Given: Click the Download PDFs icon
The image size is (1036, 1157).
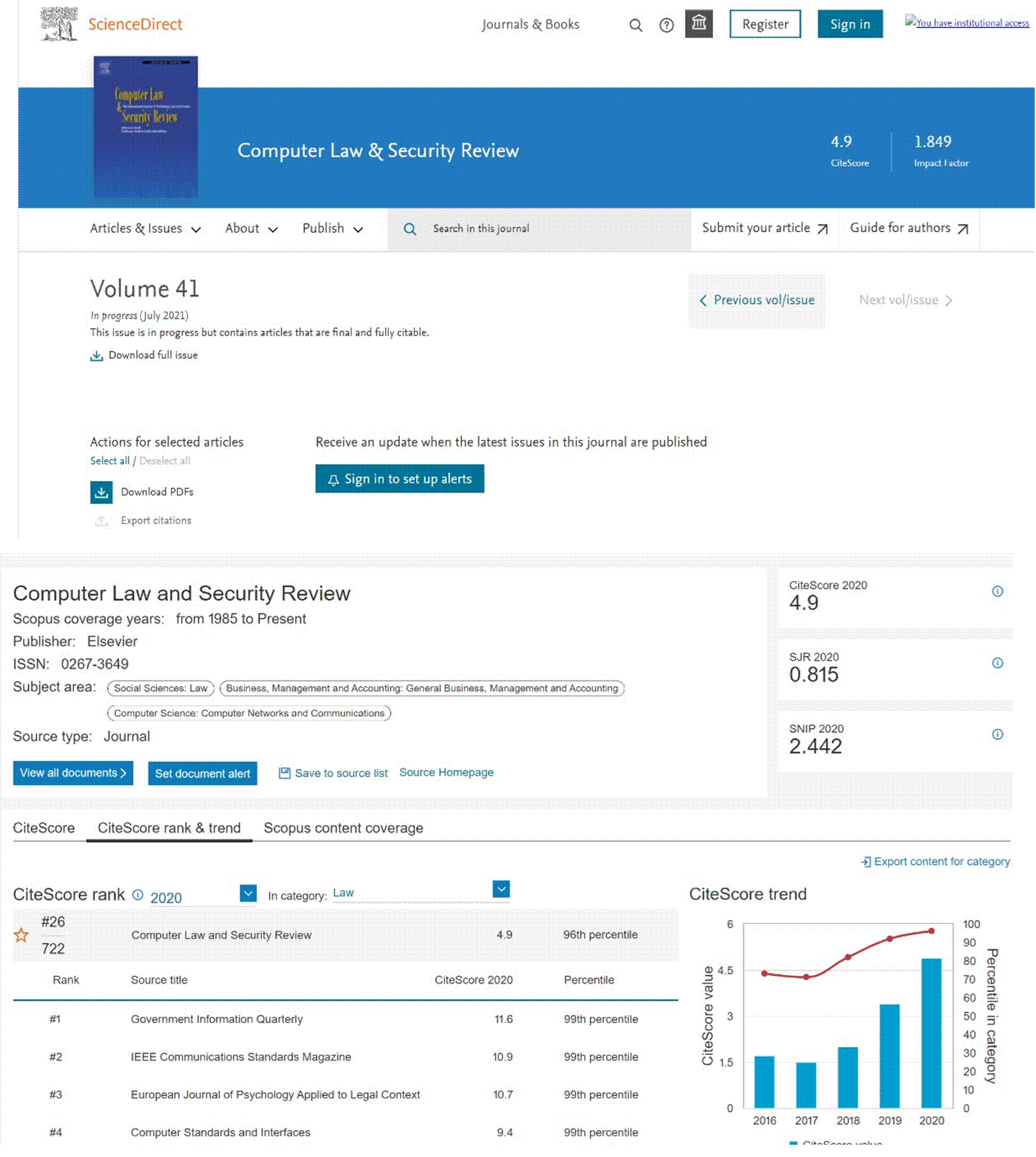Looking at the screenshot, I should 101,492.
